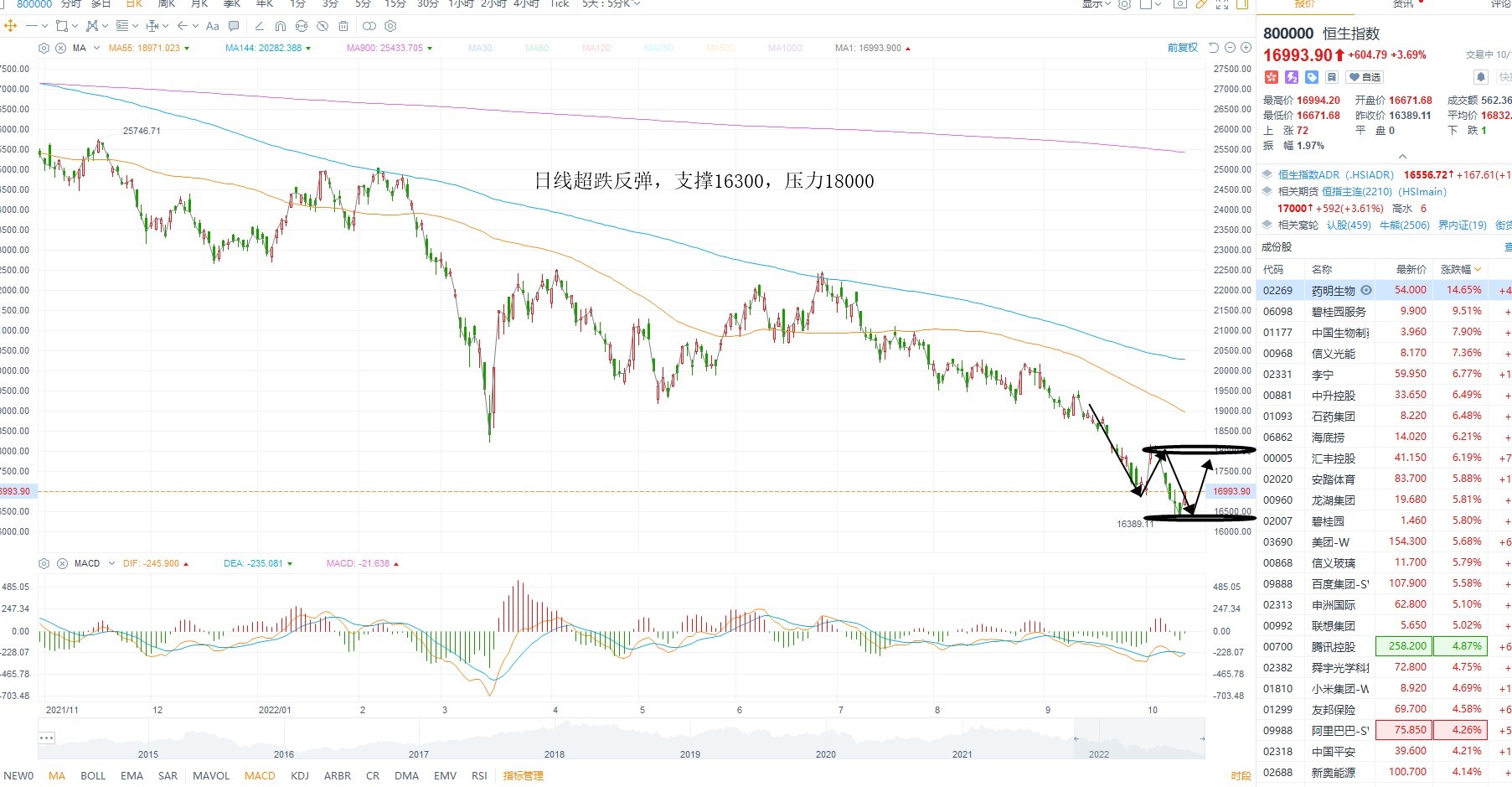Remove the MACD indicator with X icon
The width and height of the screenshot is (1512, 787).
[x=61, y=563]
